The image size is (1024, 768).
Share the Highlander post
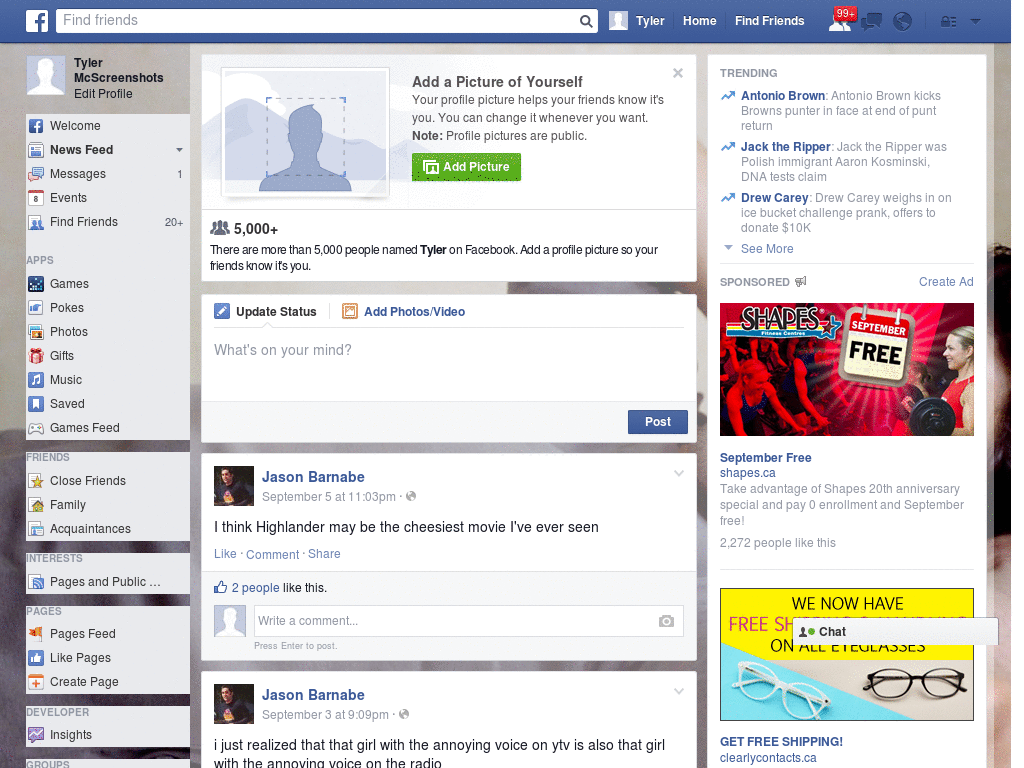pyautogui.click(x=324, y=554)
